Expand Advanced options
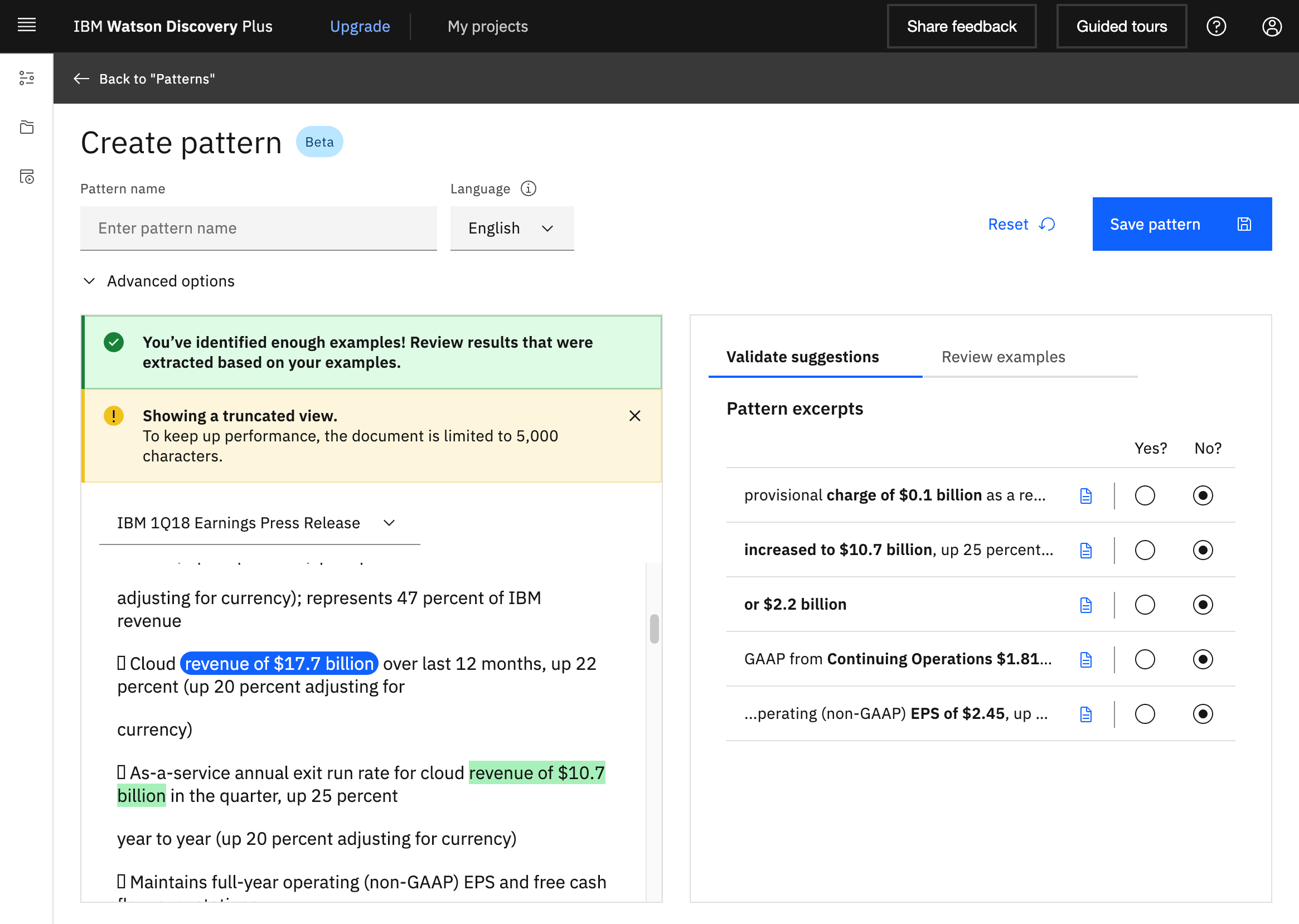This screenshot has height=924, width=1299. (x=159, y=281)
